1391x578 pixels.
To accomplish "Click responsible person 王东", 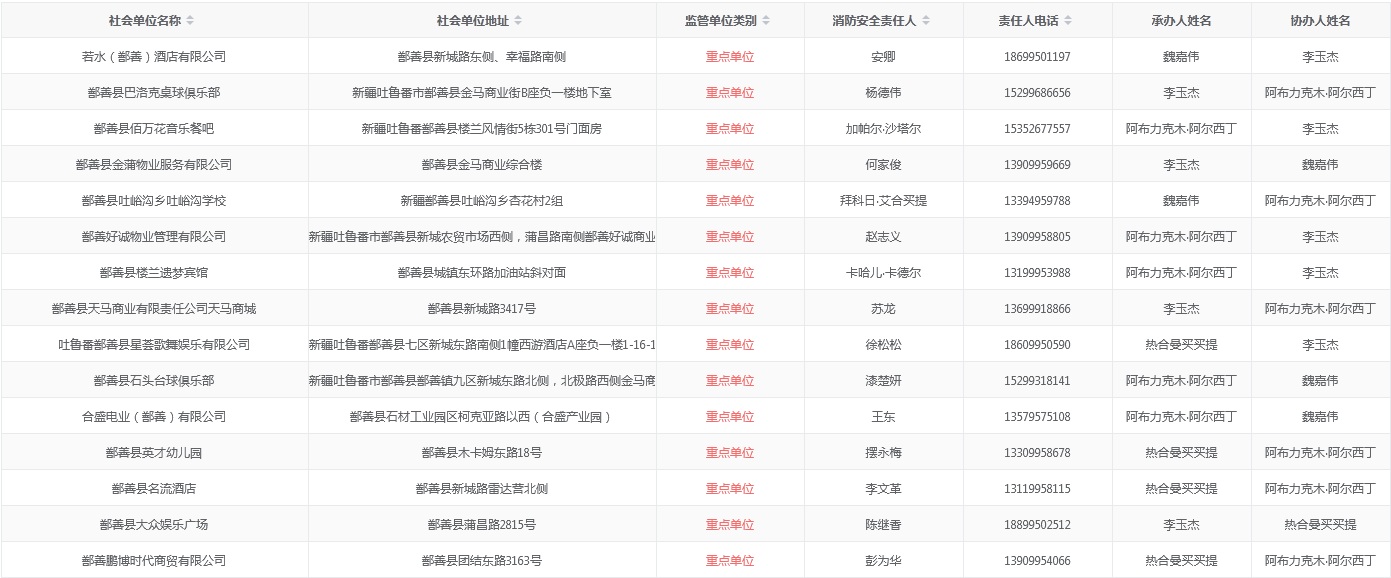I will [x=883, y=417].
